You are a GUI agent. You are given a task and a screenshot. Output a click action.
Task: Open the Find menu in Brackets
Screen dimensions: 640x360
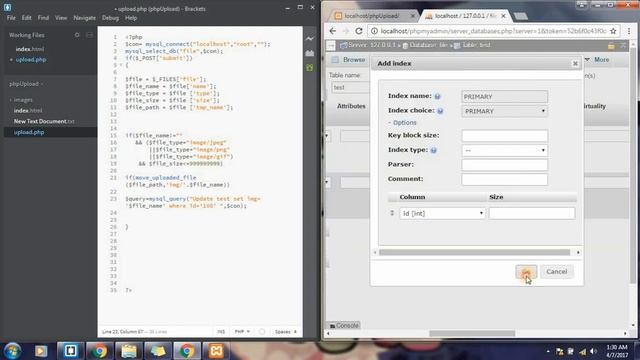pos(43,18)
